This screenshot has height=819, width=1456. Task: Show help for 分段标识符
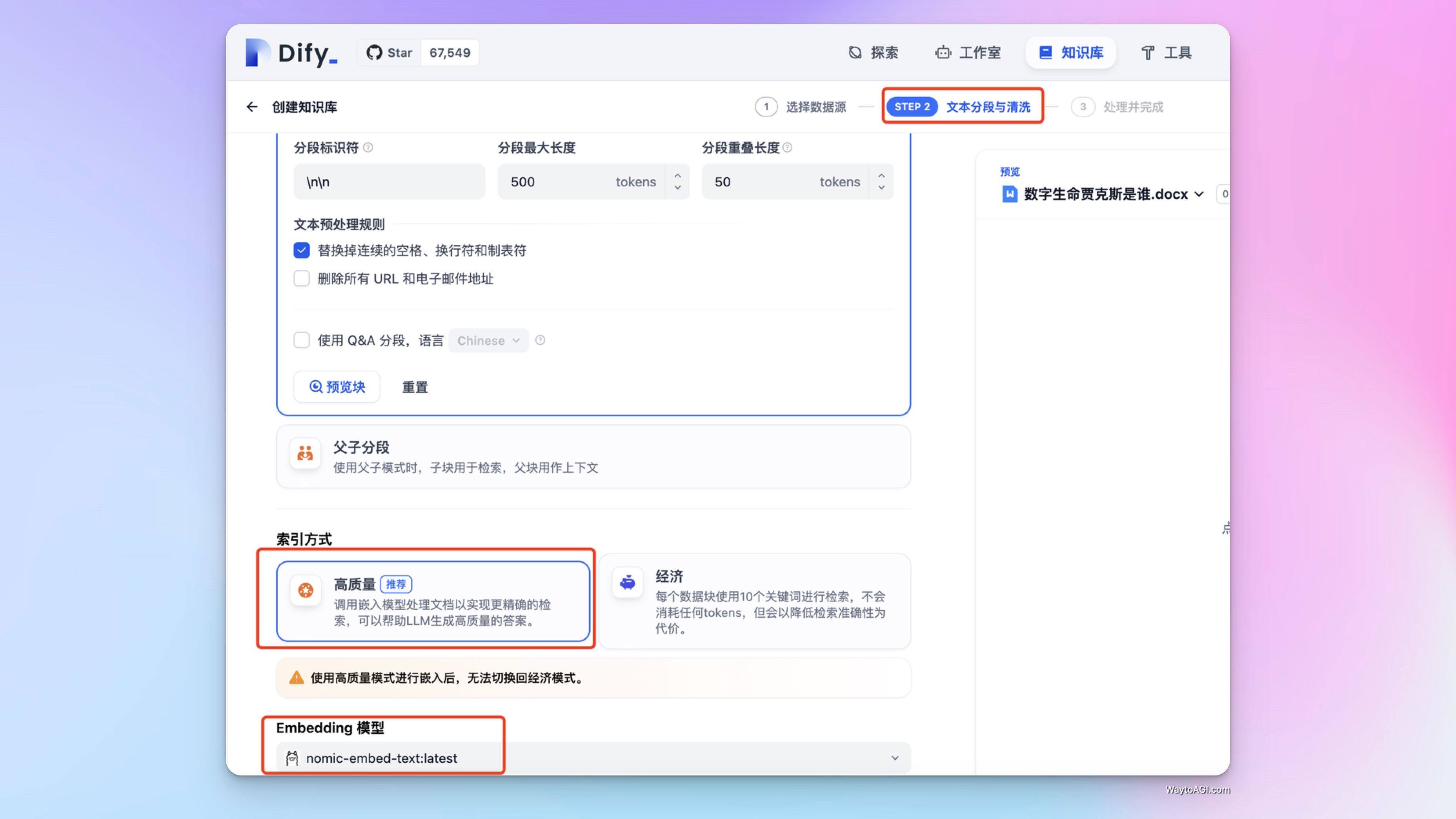click(368, 147)
